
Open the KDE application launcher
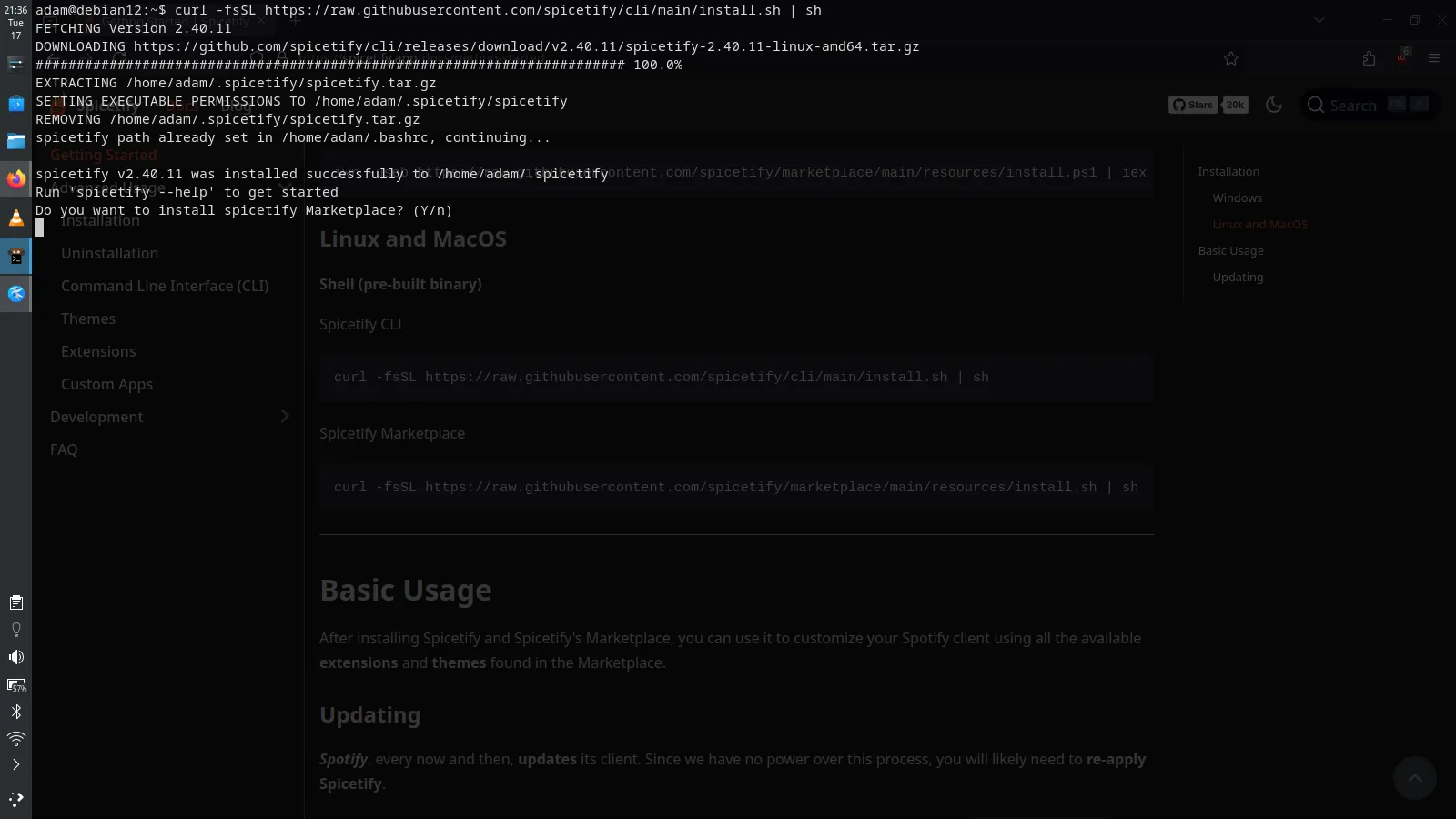click(x=15, y=799)
